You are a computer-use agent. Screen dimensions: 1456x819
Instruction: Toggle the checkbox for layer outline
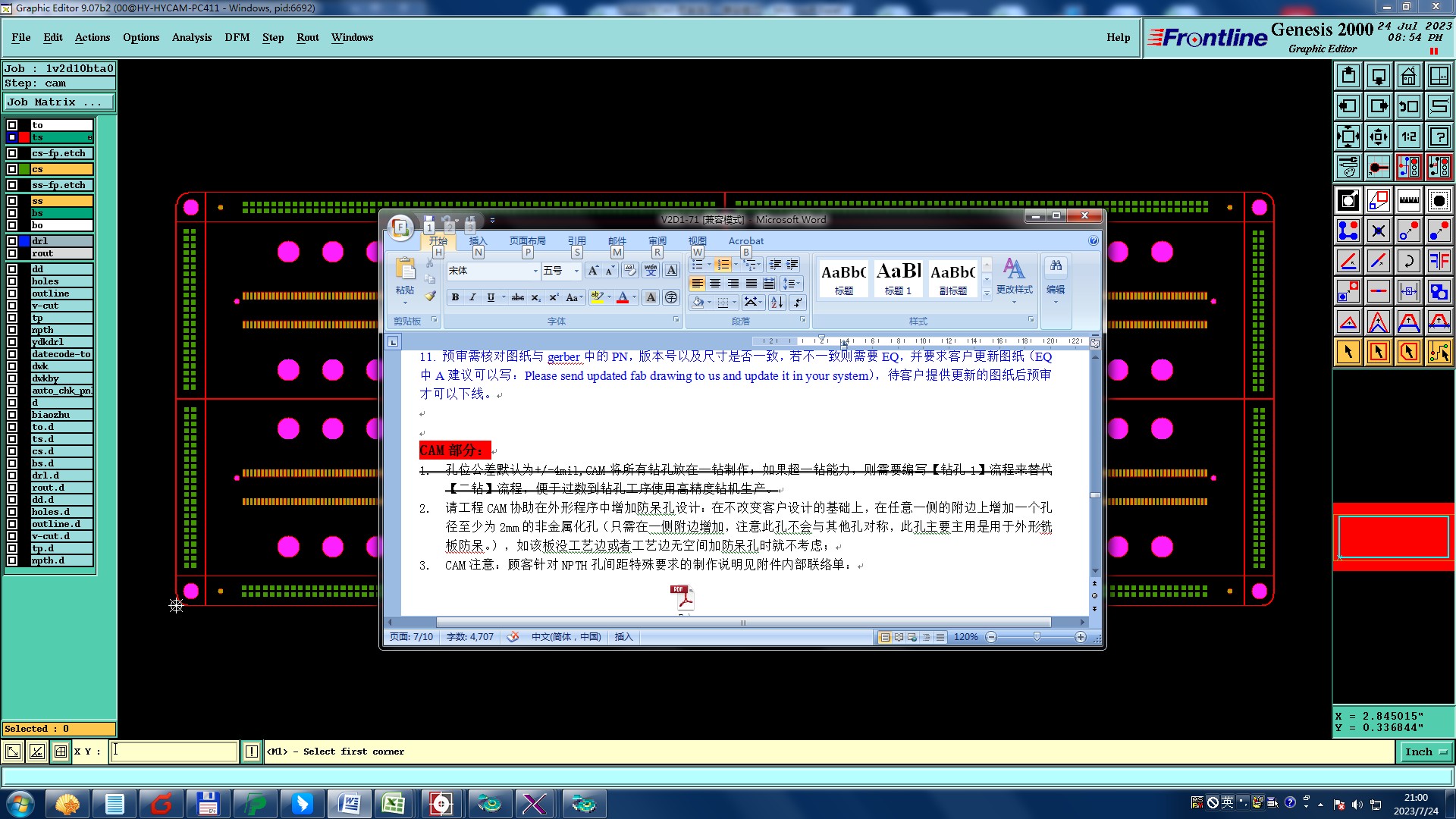coord(12,293)
